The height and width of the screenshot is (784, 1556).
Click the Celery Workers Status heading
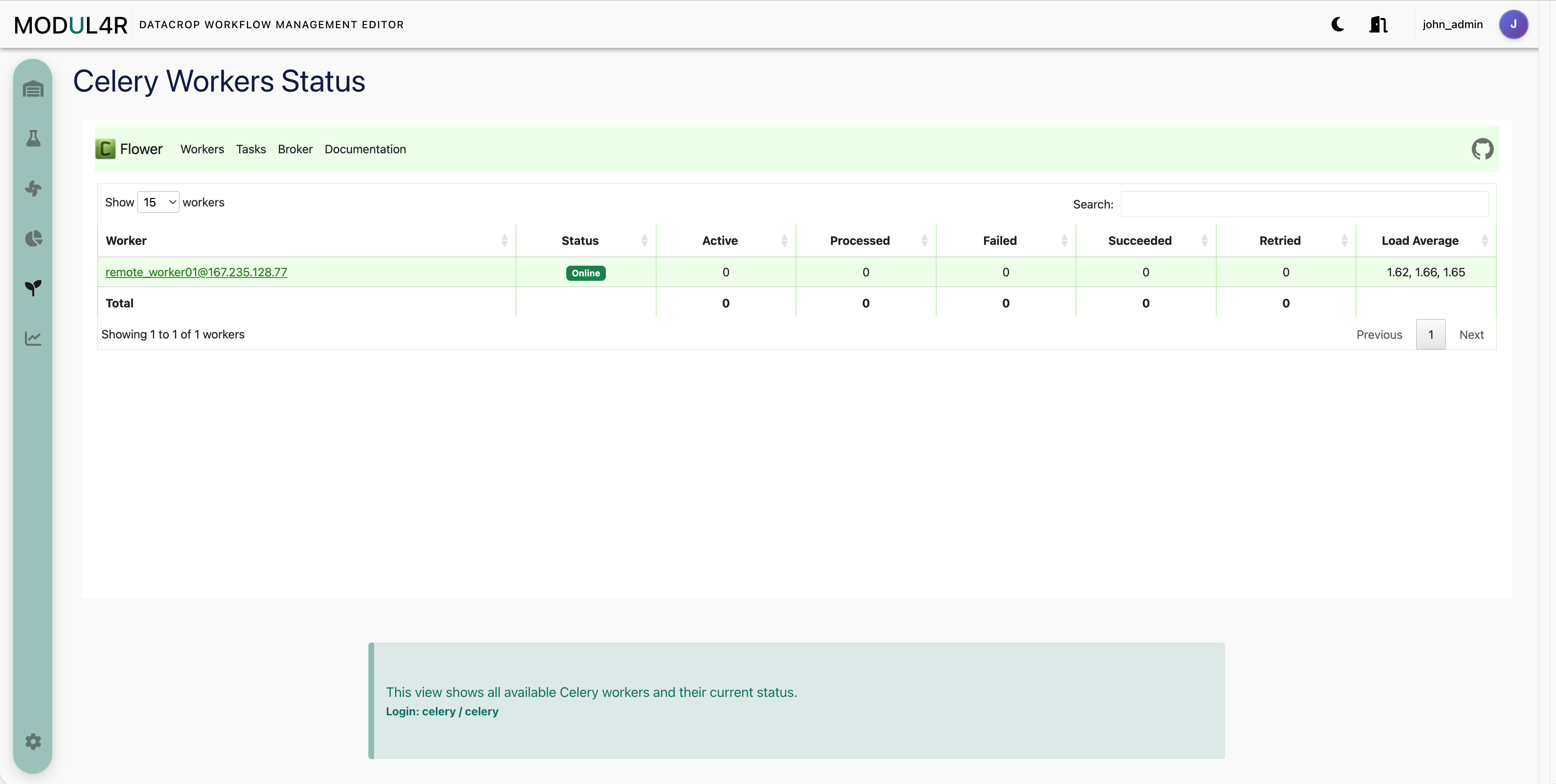[x=219, y=81]
